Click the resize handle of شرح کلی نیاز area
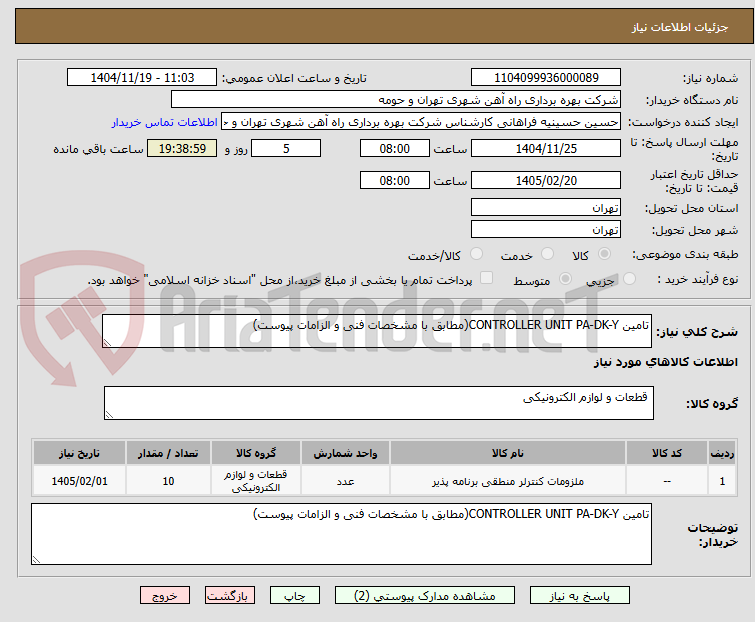Viewport: 755px width, 622px height. click(107, 342)
